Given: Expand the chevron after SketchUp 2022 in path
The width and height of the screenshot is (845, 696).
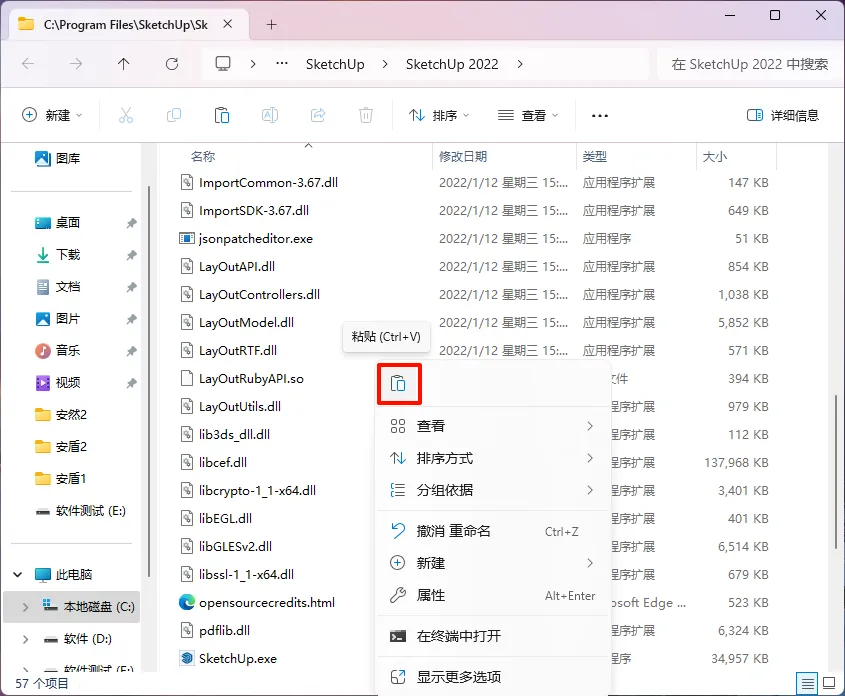Looking at the screenshot, I should click(520, 64).
